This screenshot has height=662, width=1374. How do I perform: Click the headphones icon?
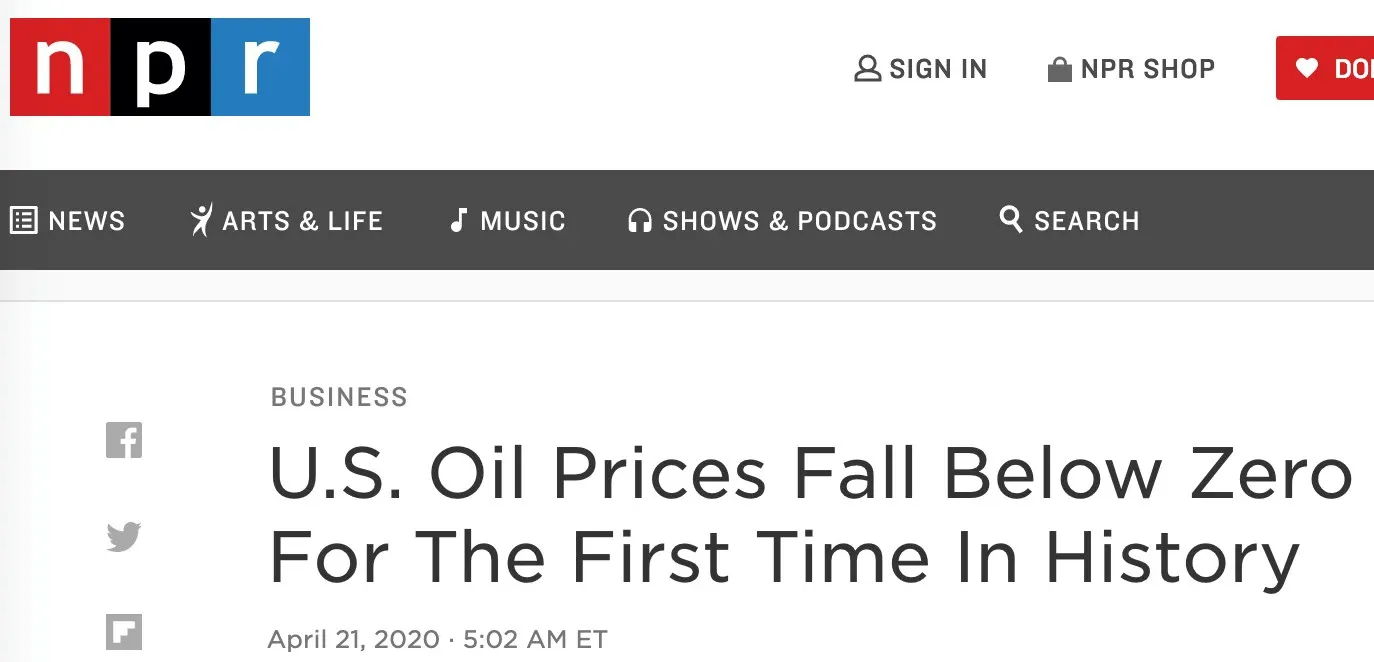coord(639,220)
